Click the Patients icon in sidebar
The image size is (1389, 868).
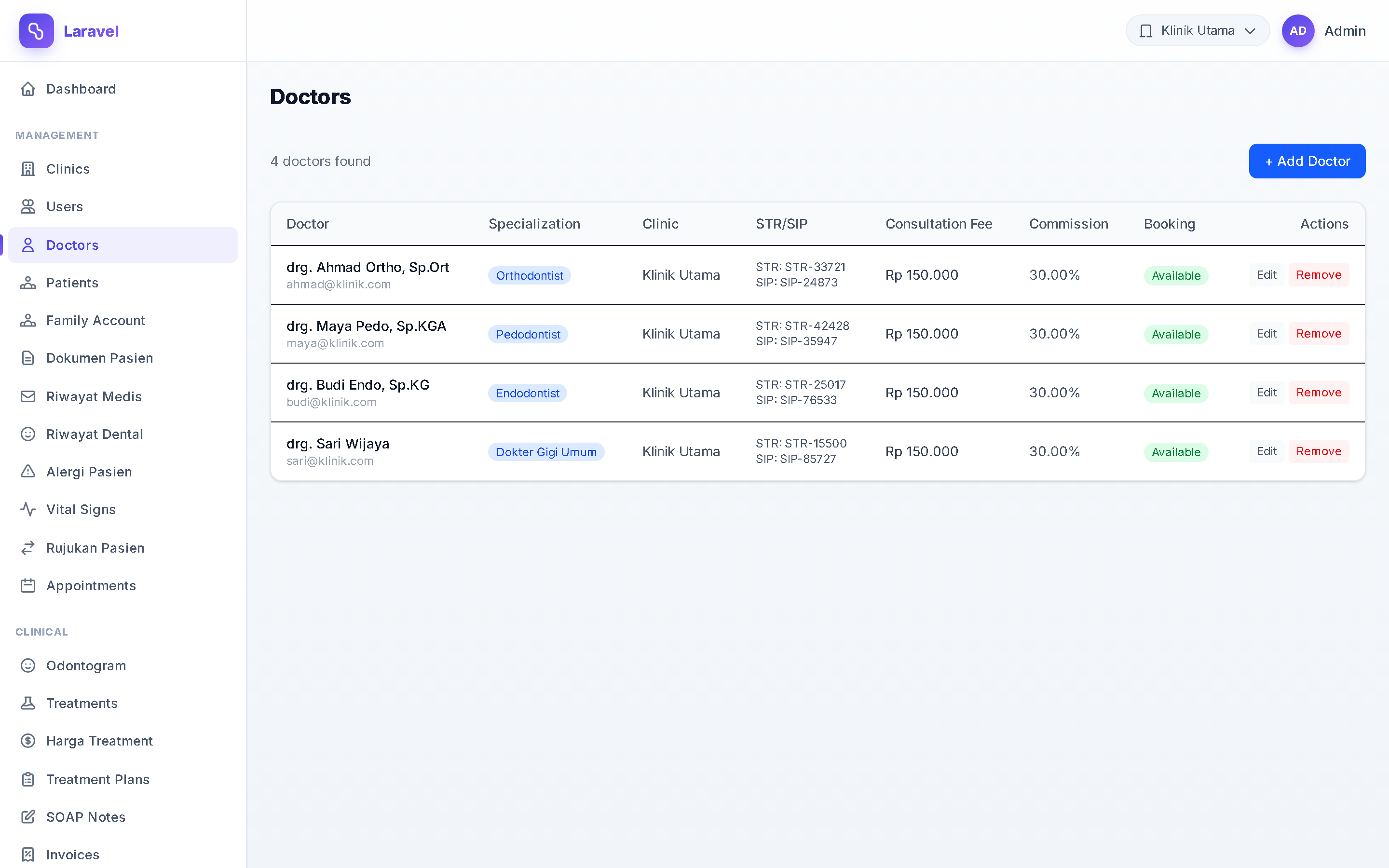[28, 283]
